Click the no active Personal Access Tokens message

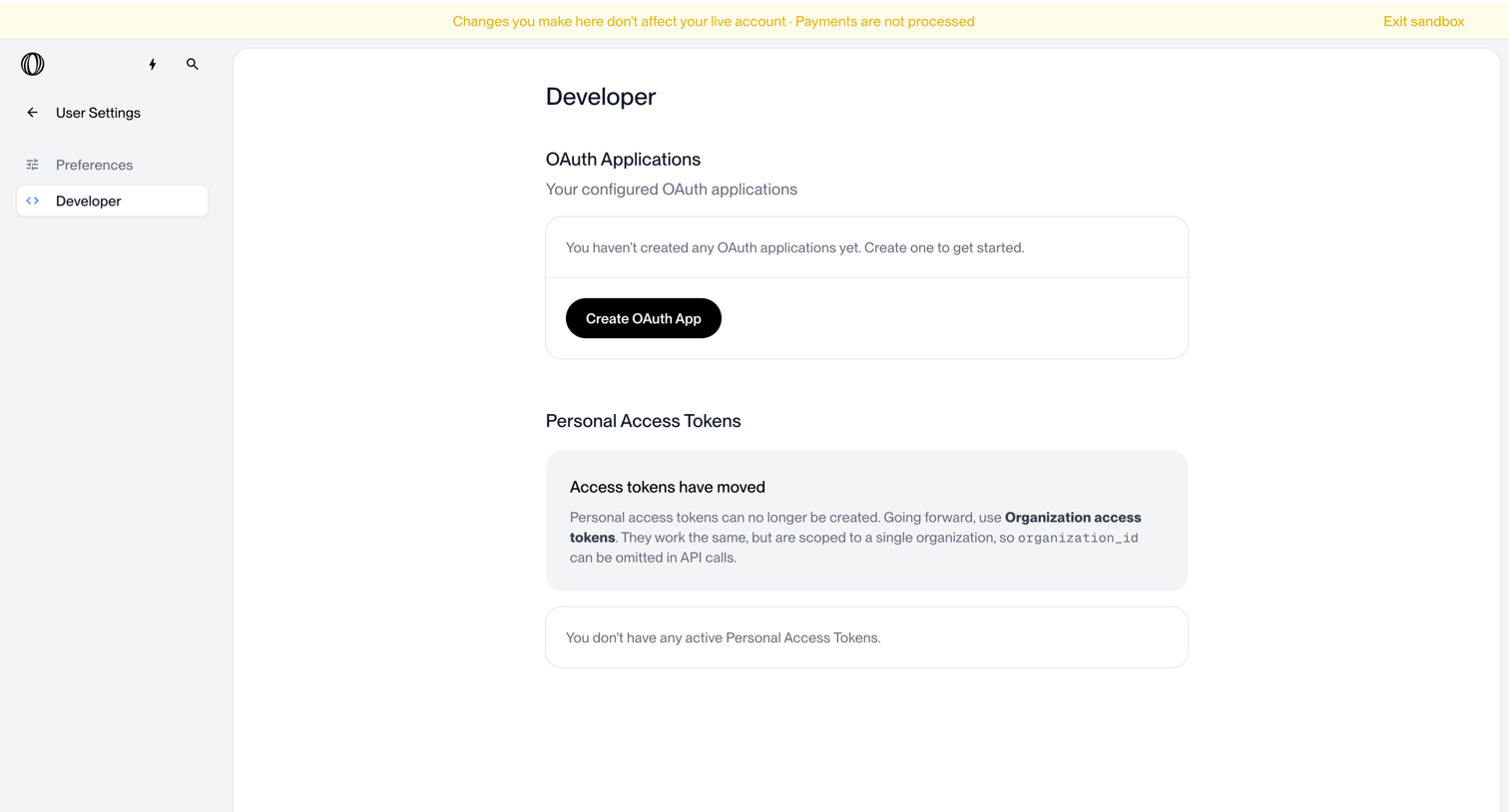[x=724, y=637]
